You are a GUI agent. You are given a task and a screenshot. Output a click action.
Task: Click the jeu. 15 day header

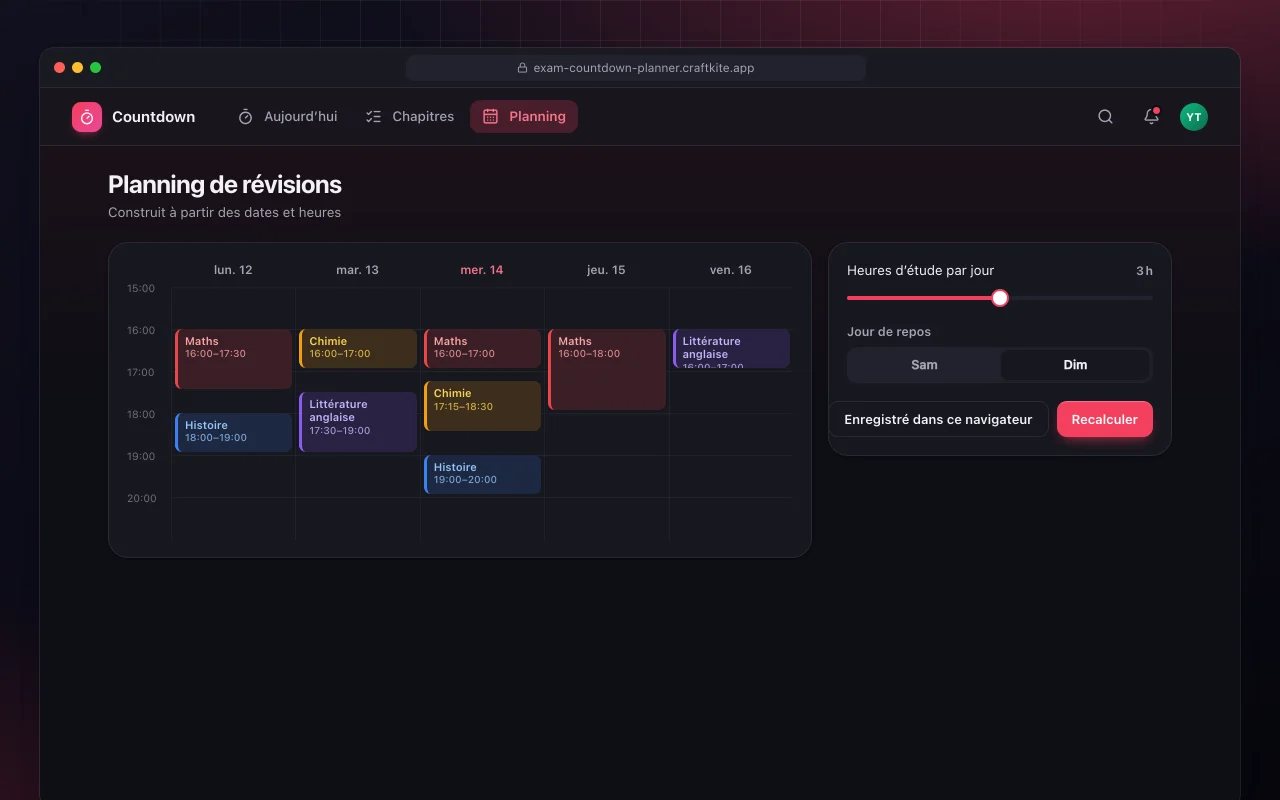click(606, 270)
